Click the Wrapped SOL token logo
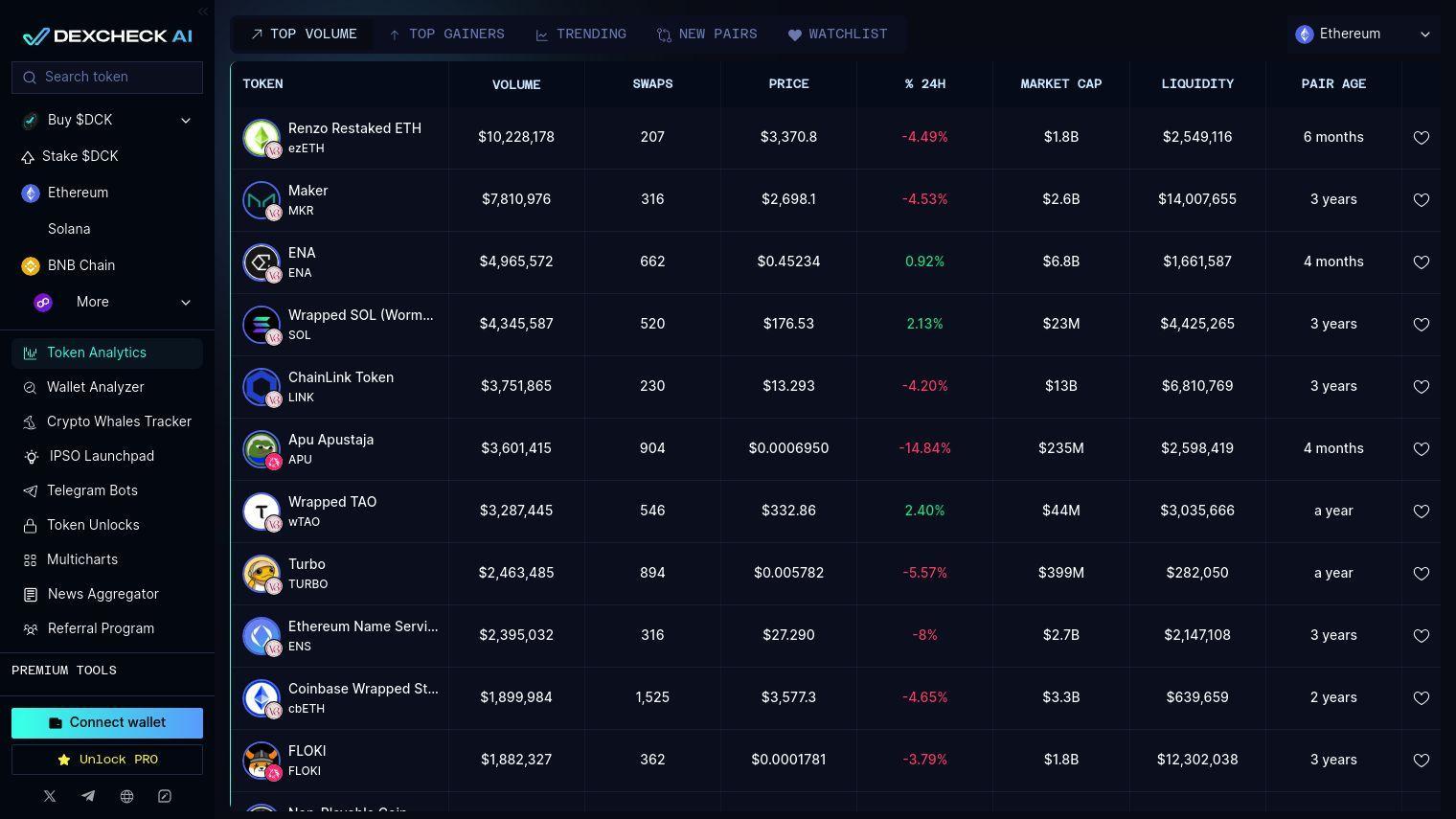 click(x=261, y=325)
